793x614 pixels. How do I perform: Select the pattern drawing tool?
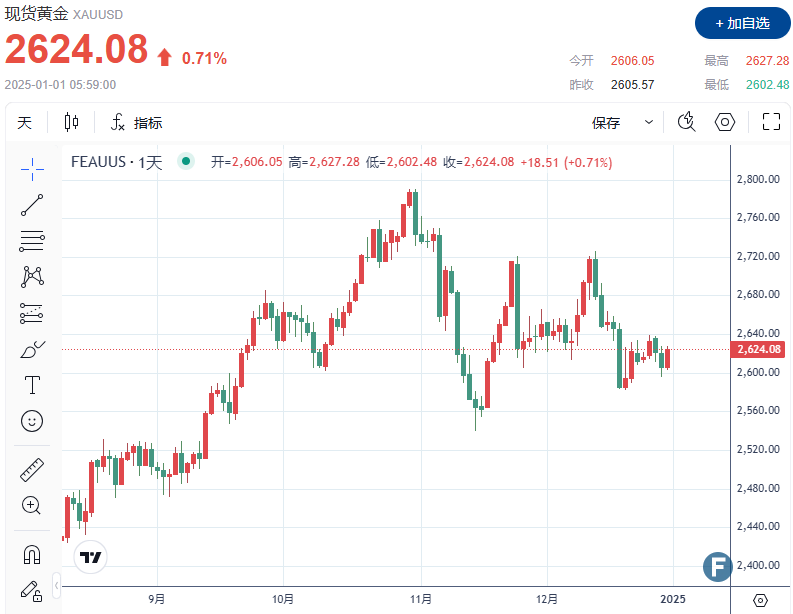tap(32, 276)
